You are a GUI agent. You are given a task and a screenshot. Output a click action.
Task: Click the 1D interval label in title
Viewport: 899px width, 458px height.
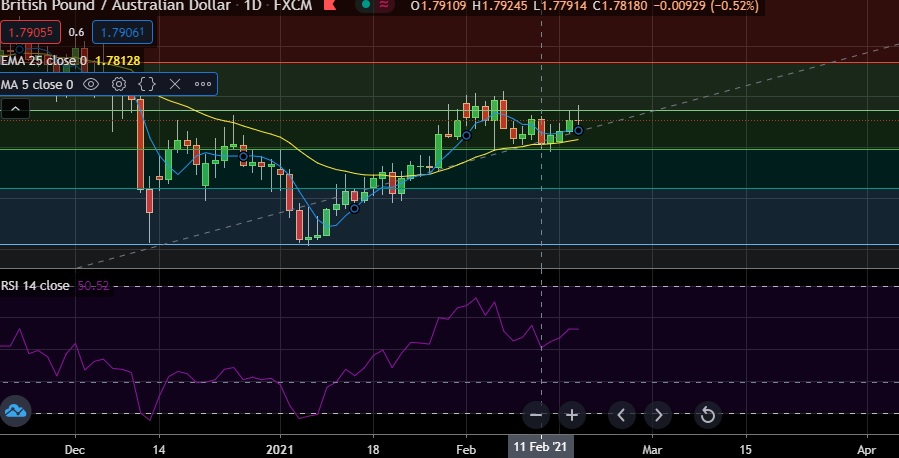(x=252, y=6)
